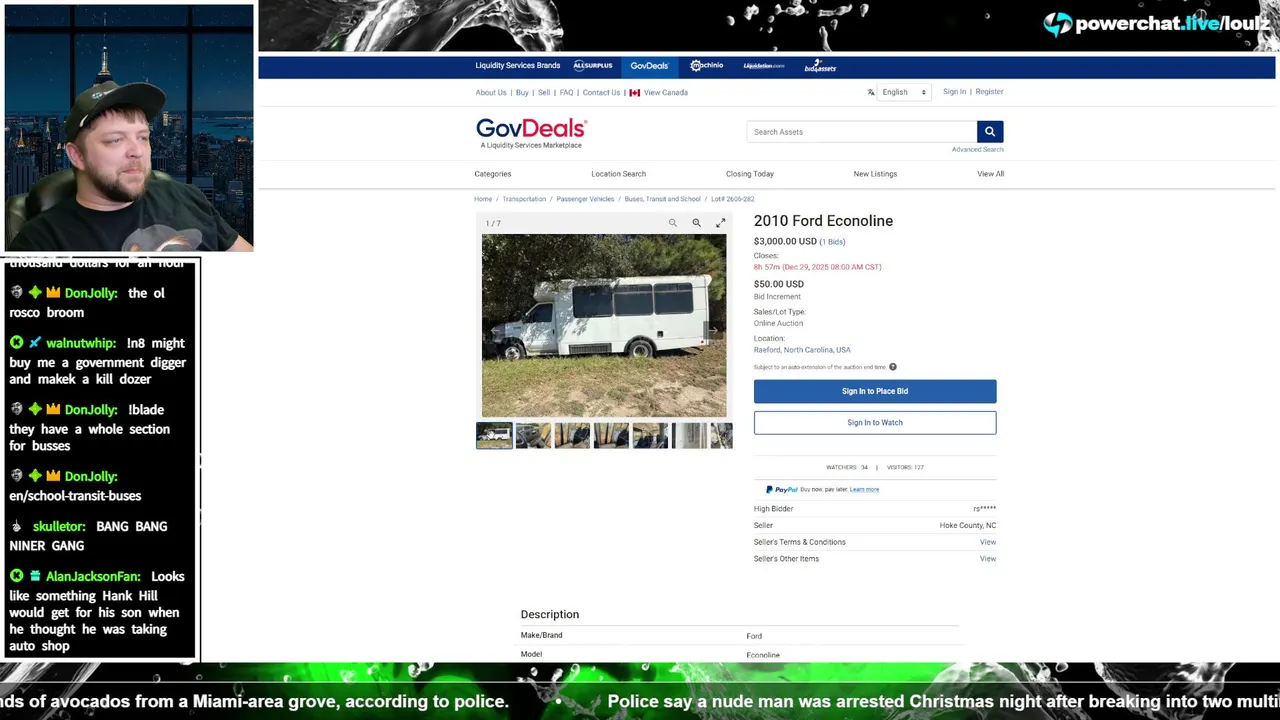1280x720 pixels.
Task: Select the sixth image thumbnail
Action: tap(689, 435)
